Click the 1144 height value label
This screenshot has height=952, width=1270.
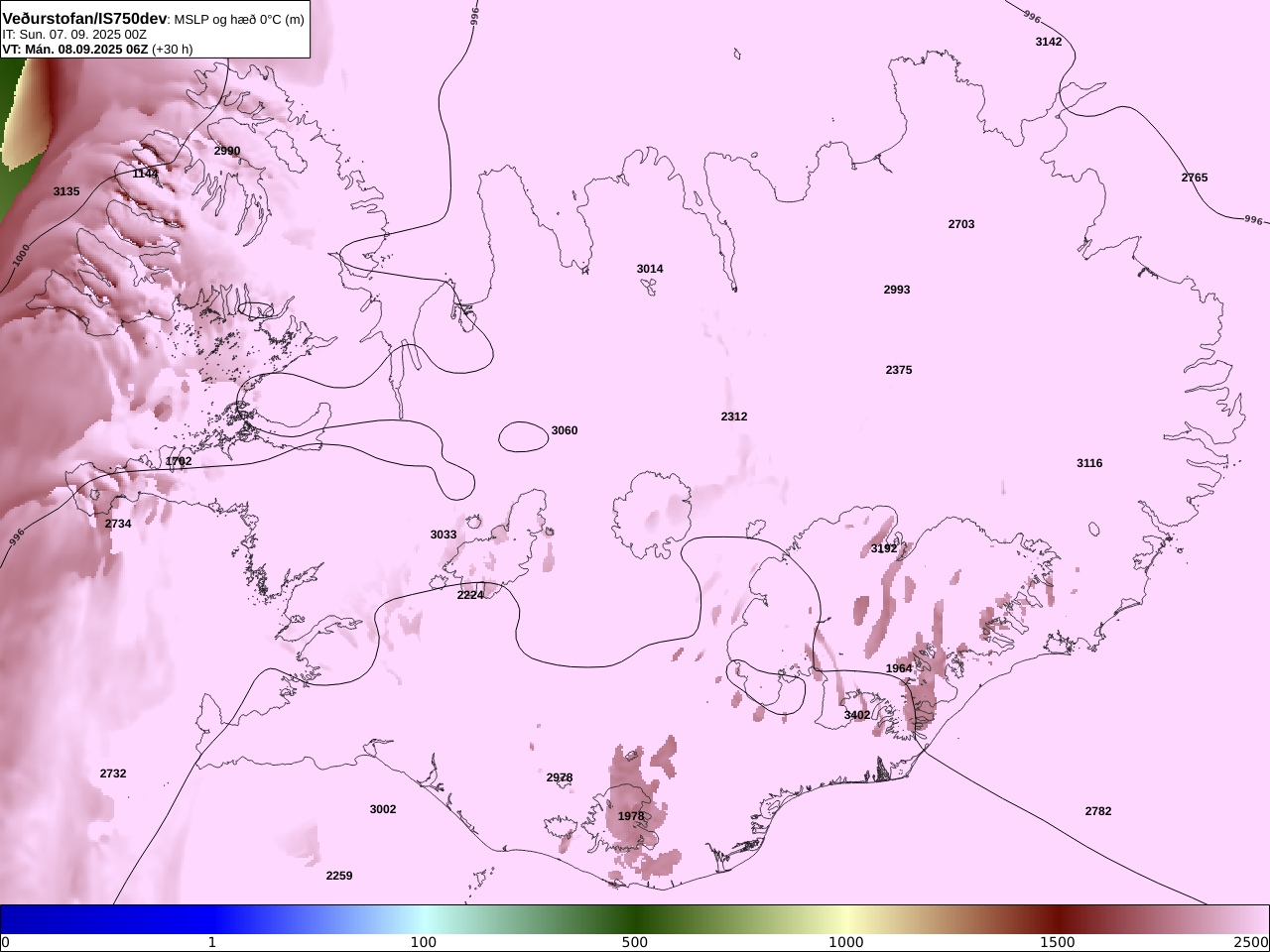click(146, 174)
